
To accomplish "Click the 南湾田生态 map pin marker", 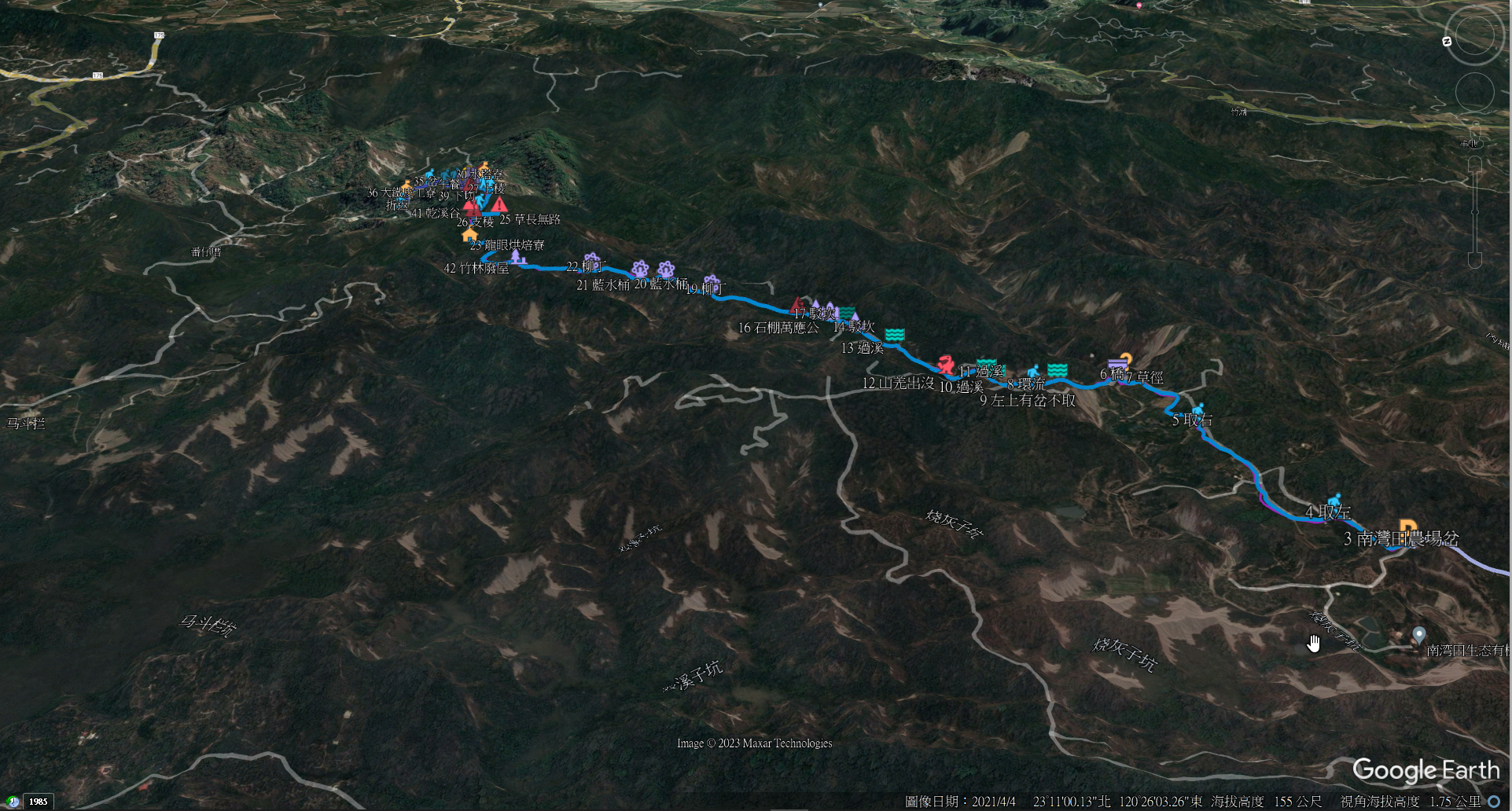I will tap(1419, 635).
